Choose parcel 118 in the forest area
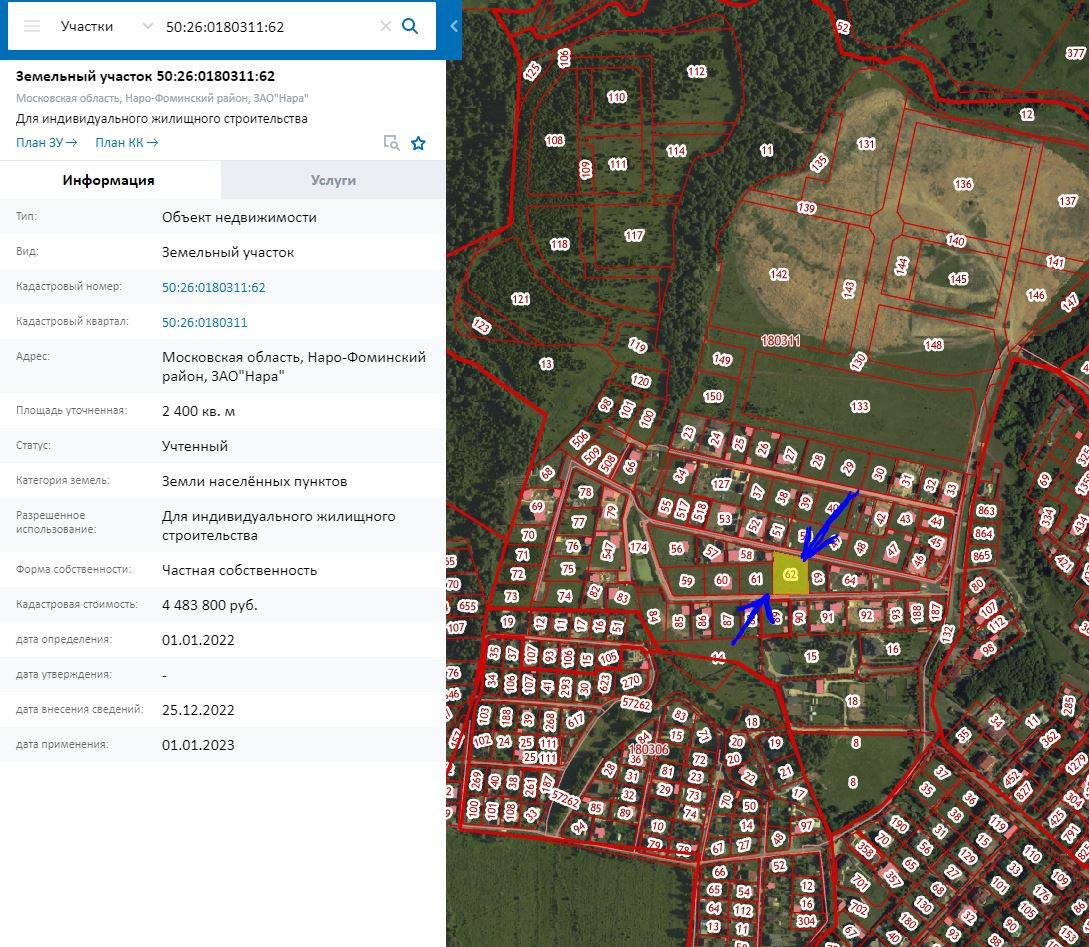 [x=558, y=244]
